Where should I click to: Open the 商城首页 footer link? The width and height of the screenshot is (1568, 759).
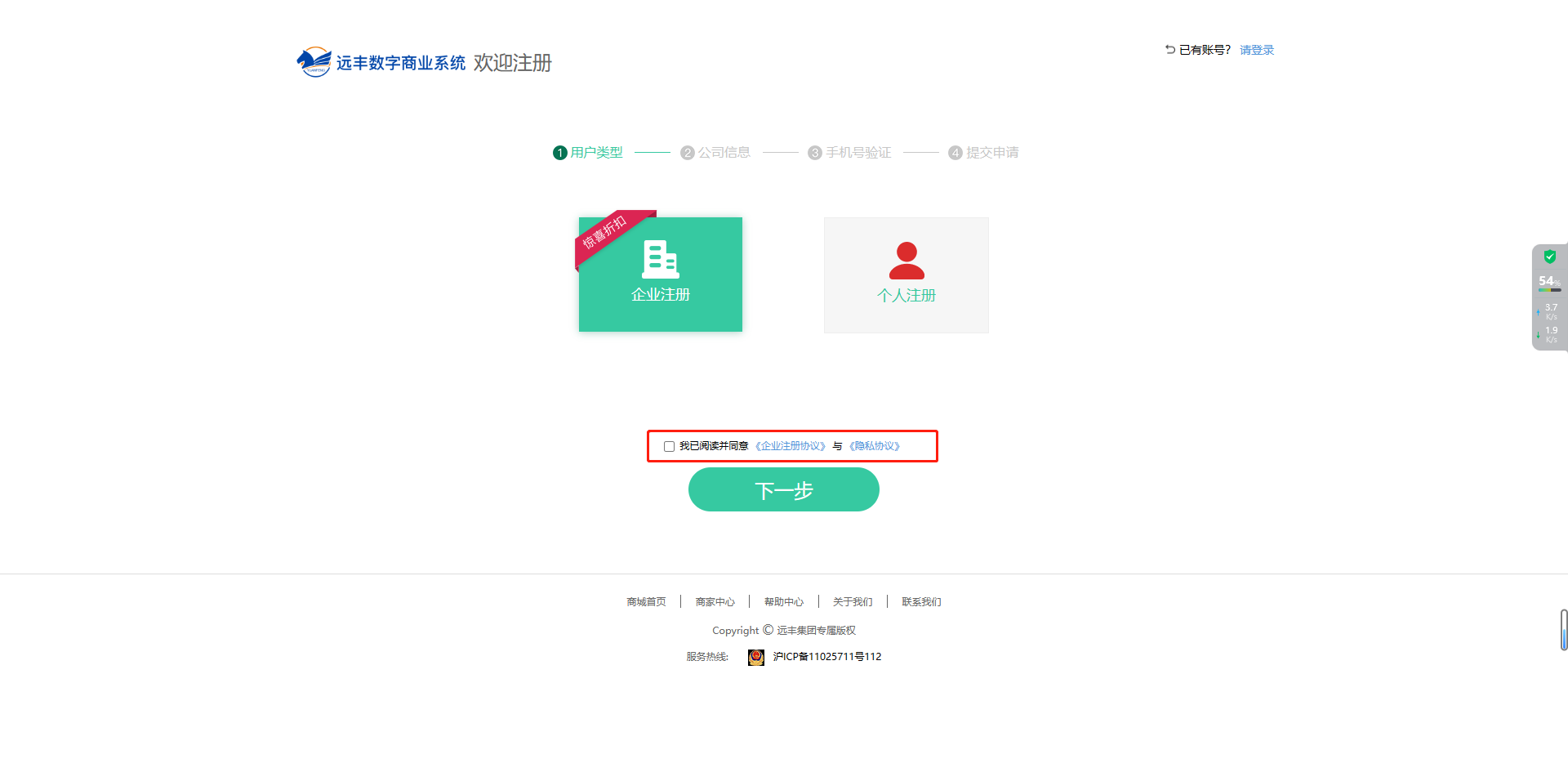click(x=646, y=602)
